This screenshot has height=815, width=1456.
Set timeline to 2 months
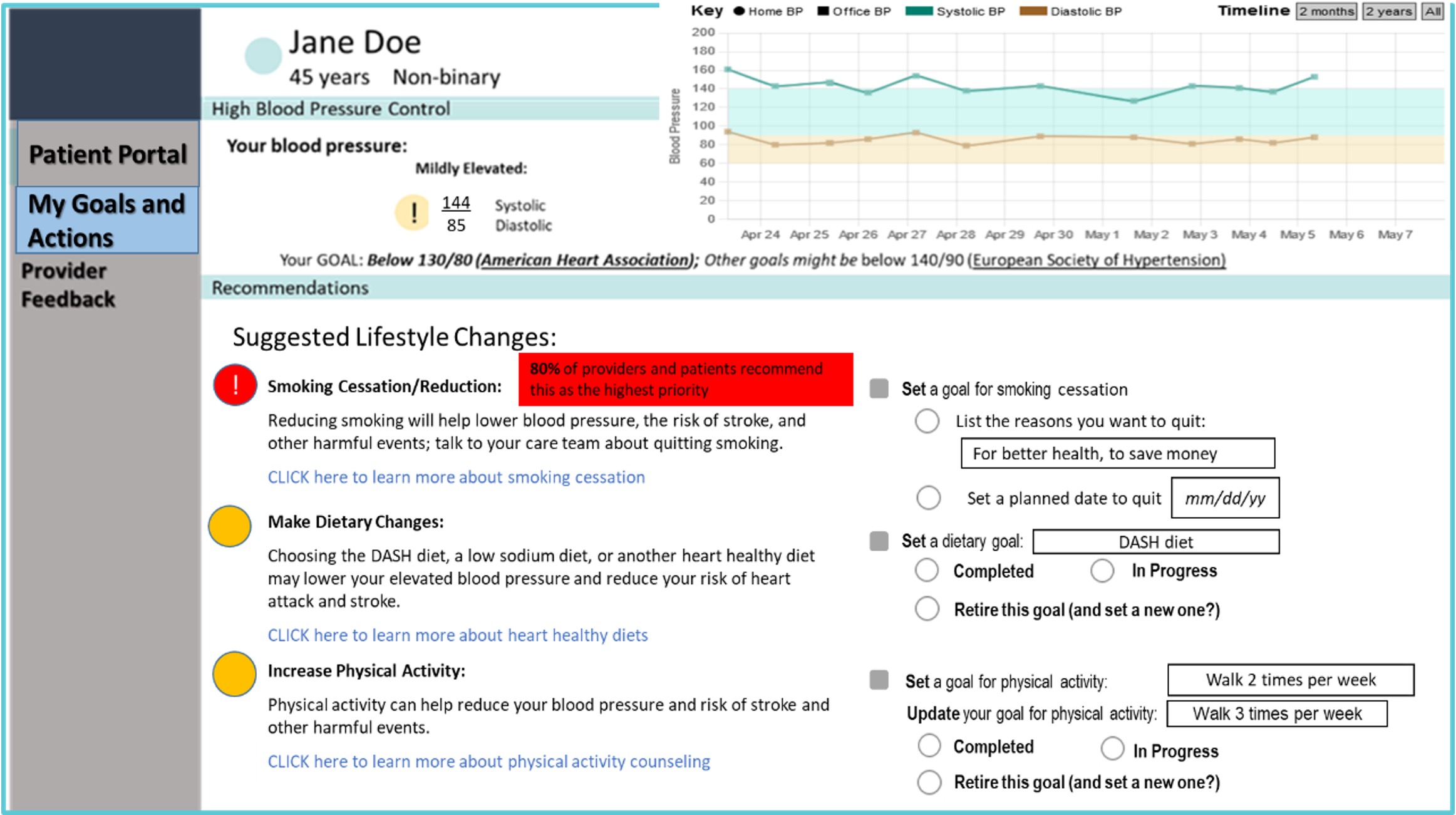pyautogui.click(x=1326, y=11)
